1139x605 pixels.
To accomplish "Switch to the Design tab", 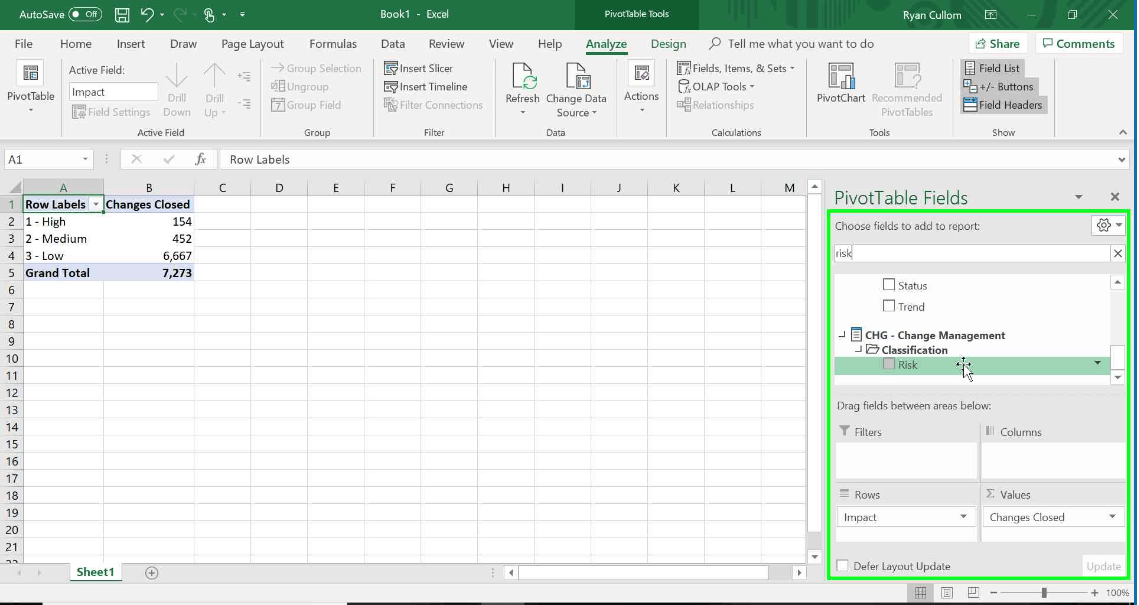I will [x=668, y=44].
